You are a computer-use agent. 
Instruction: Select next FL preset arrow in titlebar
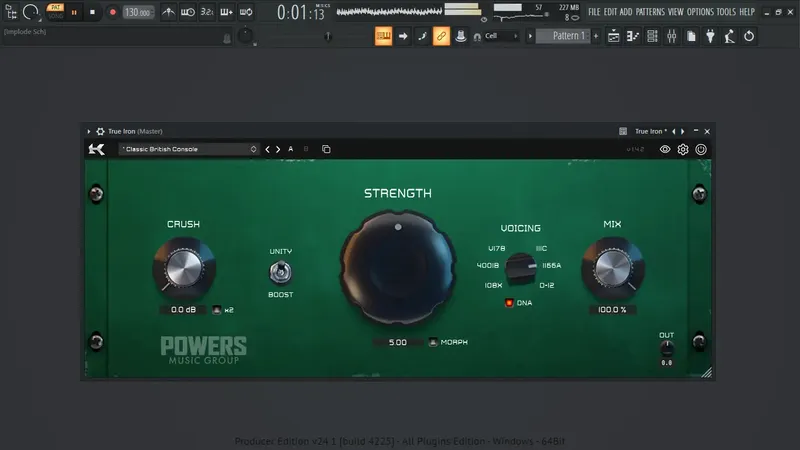tap(682, 131)
